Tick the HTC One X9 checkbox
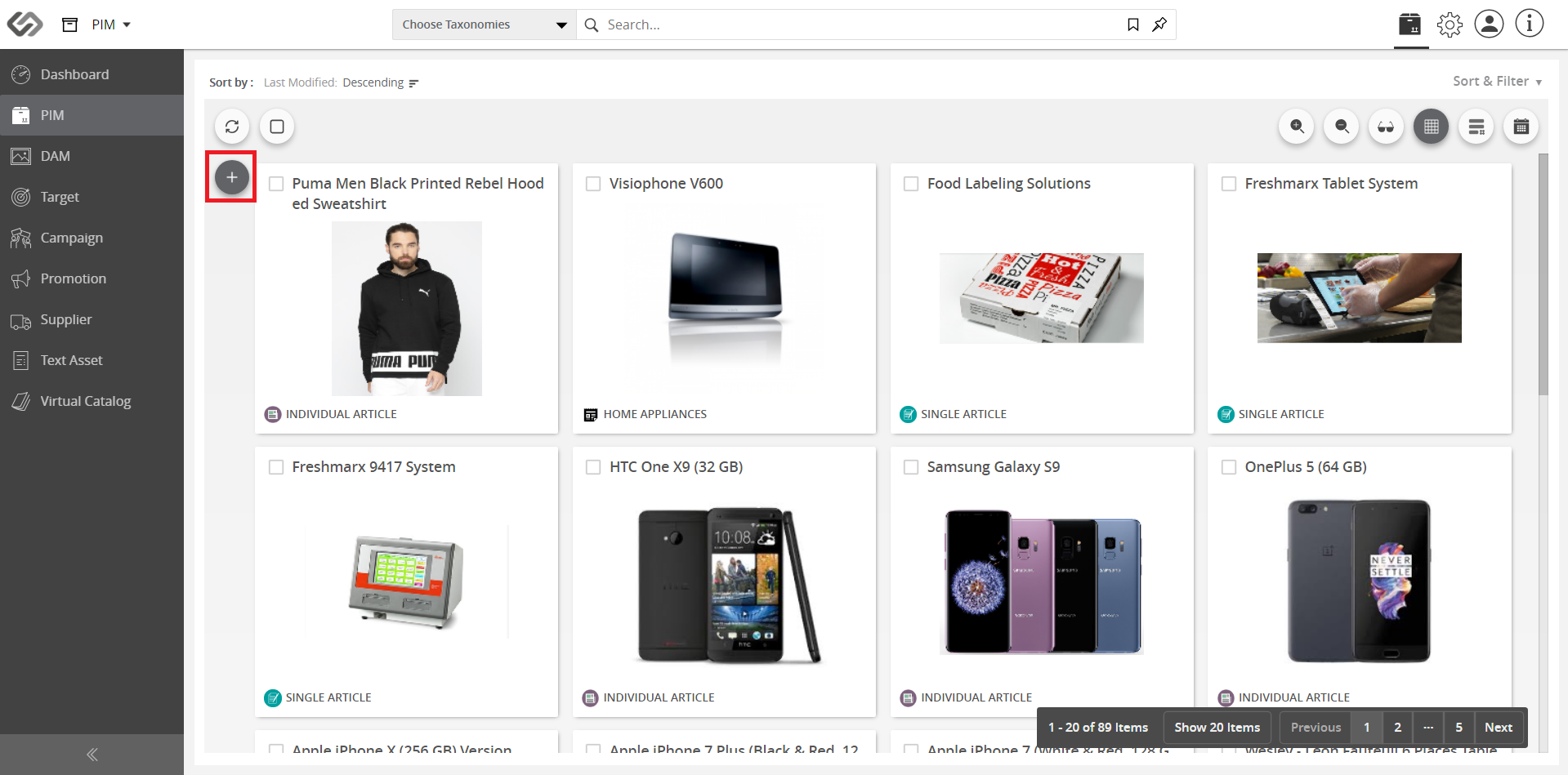This screenshot has height=775, width=1568. pyautogui.click(x=593, y=467)
